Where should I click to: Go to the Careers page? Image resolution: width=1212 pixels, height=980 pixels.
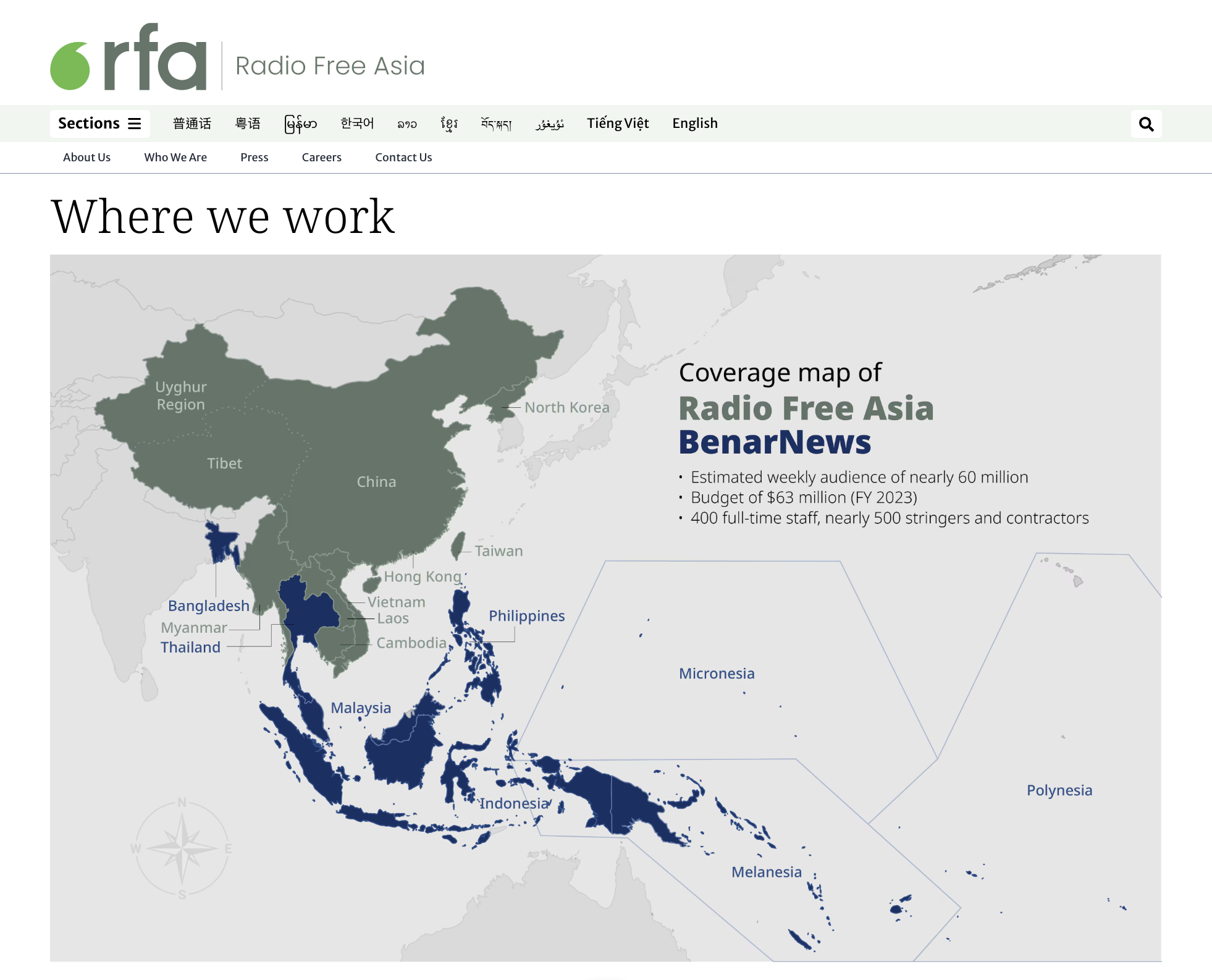click(322, 158)
